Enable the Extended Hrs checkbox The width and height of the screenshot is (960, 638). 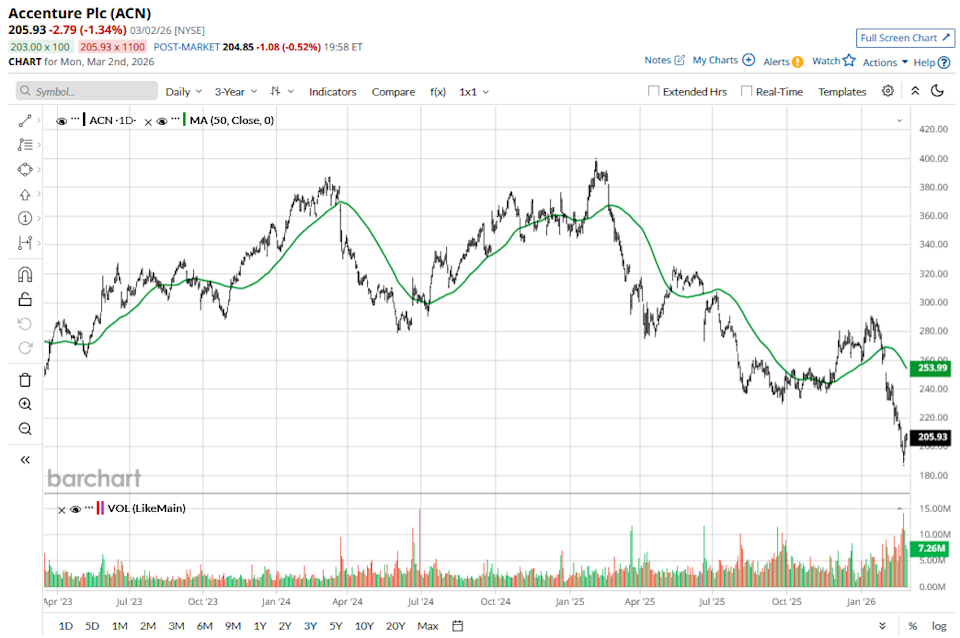click(652, 91)
